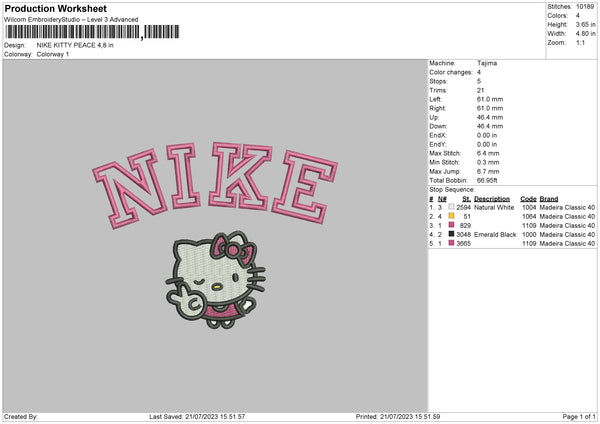Select the Zoom value 1:1
600x424 pixels.
(x=580, y=43)
